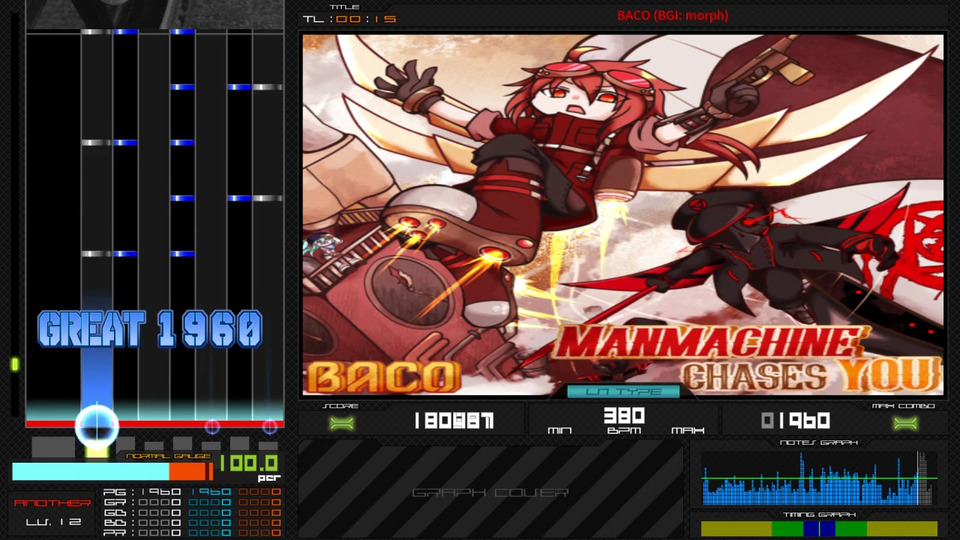Click the LN TYPE label under artwork
Image resolution: width=960 pixels, height=540 pixels.
click(x=624, y=391)
